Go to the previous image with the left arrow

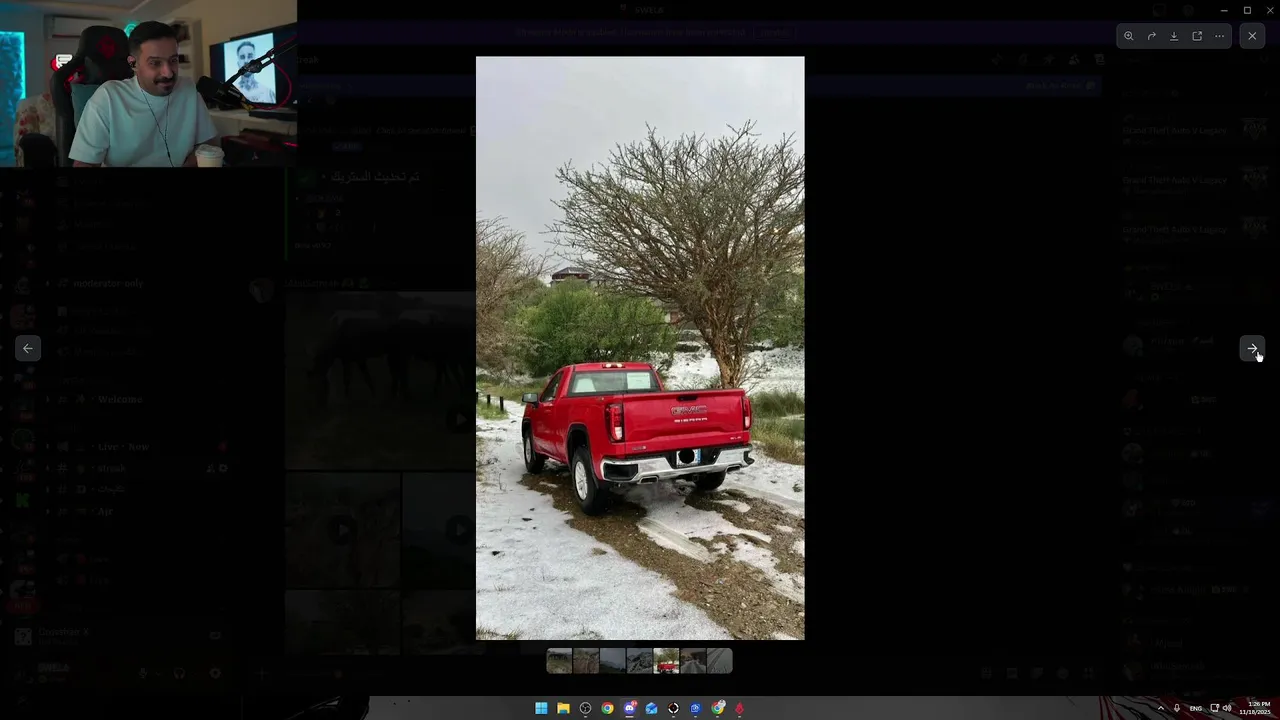[x=28, y=348]
